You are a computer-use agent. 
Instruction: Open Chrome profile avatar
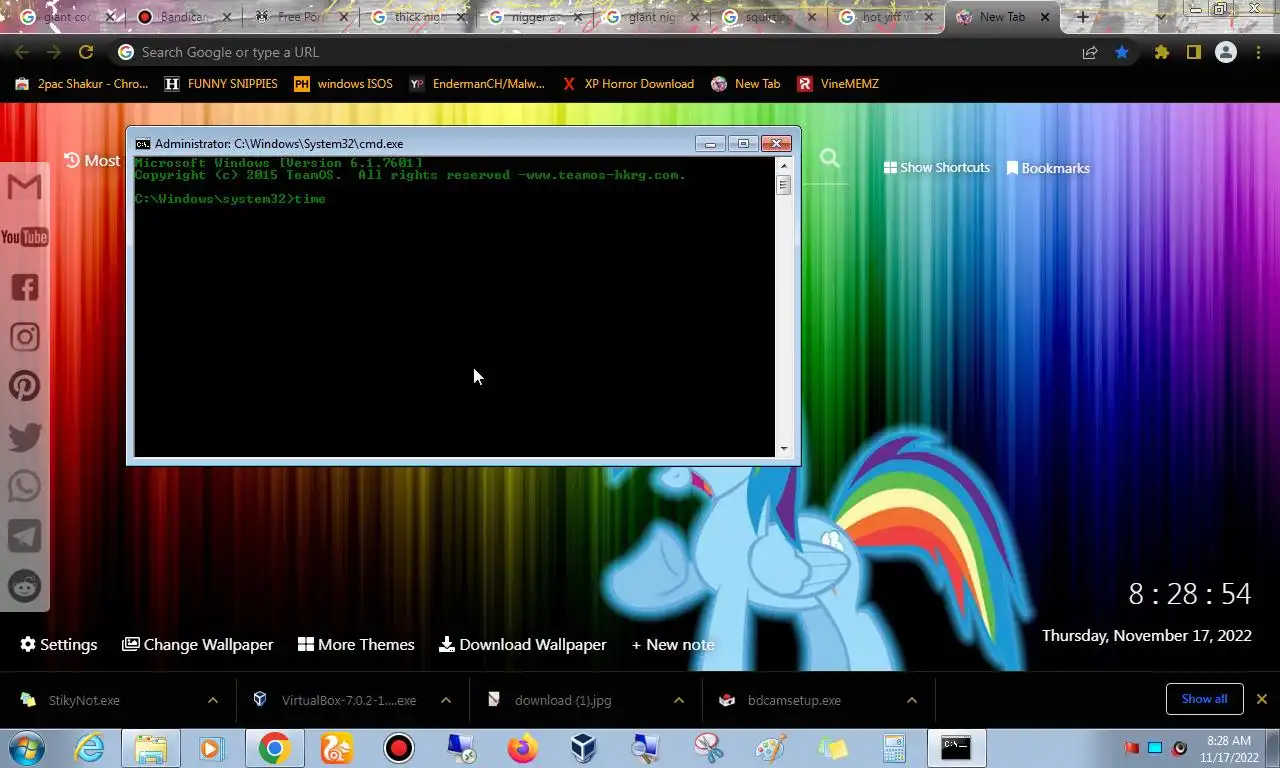tap(1225, 52)
